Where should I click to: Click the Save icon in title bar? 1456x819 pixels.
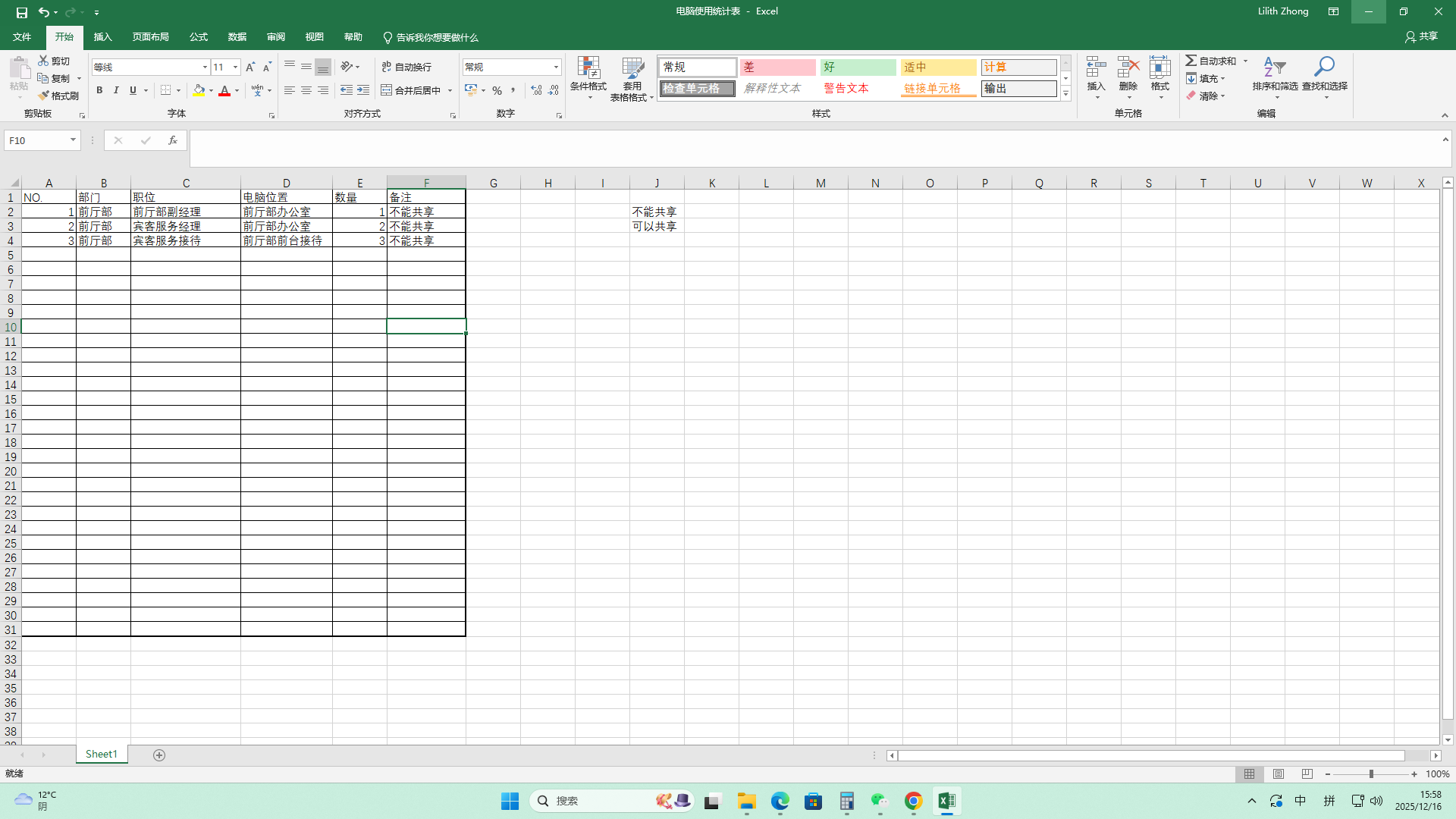point(22,12)
